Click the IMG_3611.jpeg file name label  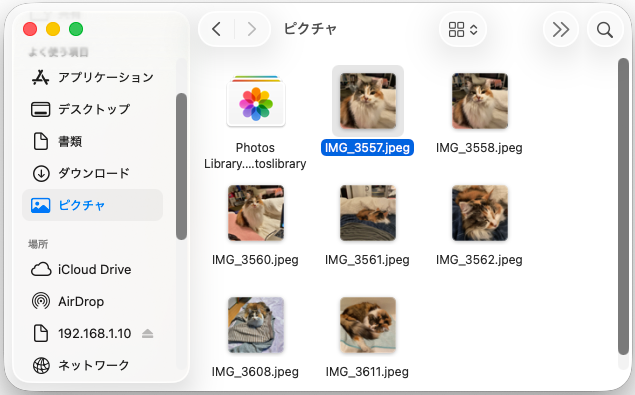[x=367, y=372]
